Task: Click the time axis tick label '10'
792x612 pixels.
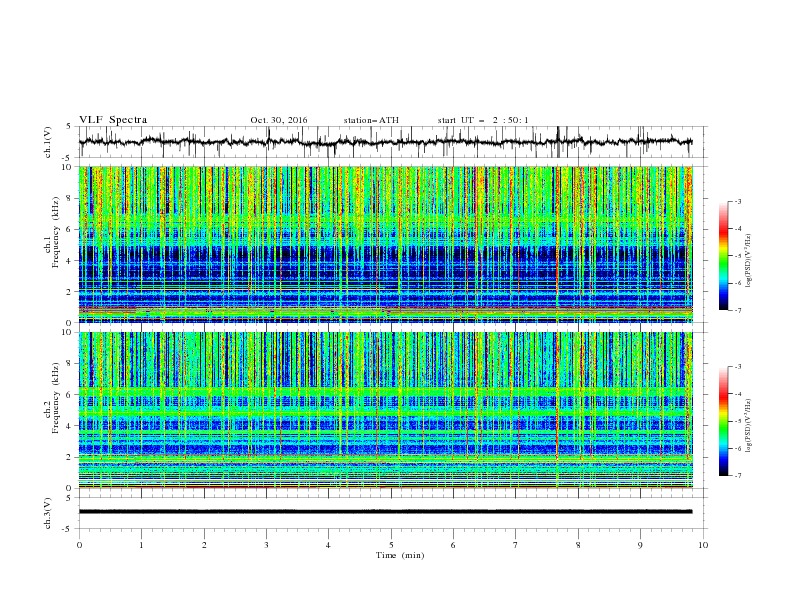Action: (703, 545)
